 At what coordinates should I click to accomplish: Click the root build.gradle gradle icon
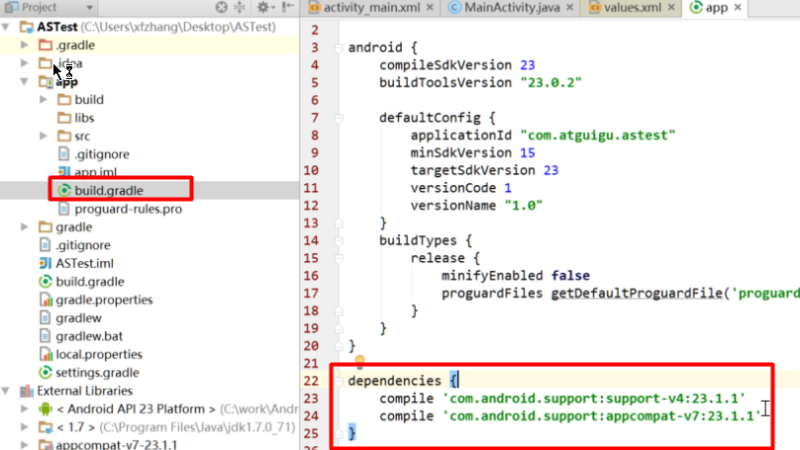click(x=45, y=282)
